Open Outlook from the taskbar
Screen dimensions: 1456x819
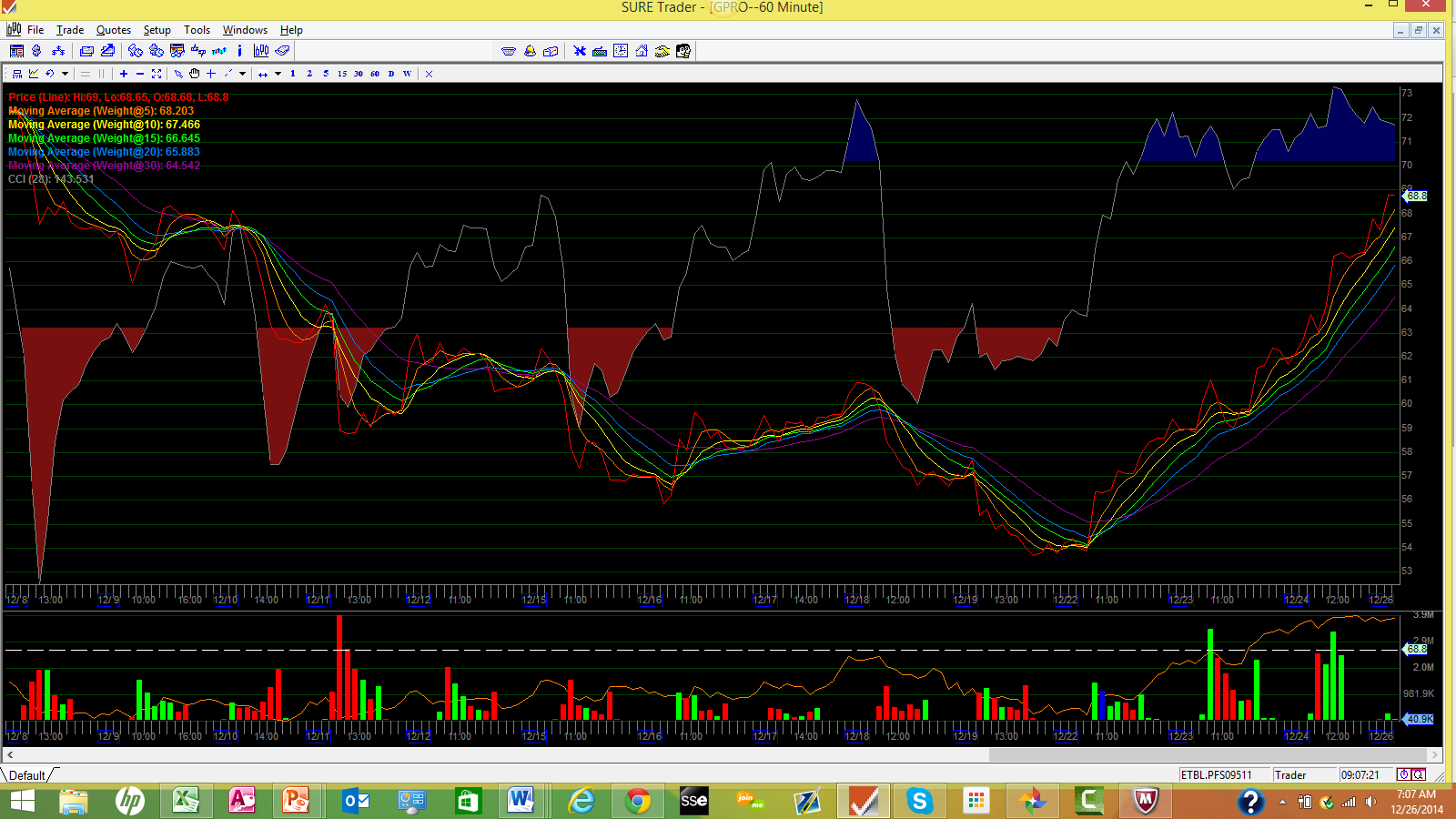pos(356,801)
